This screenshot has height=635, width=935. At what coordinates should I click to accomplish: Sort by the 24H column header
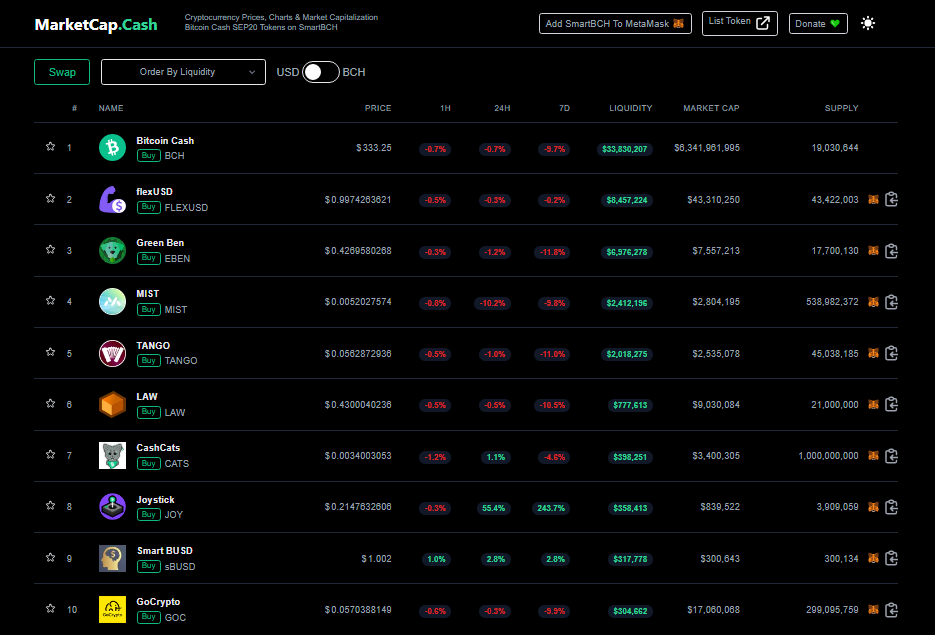pyautogui.click(x=502, y=108)
